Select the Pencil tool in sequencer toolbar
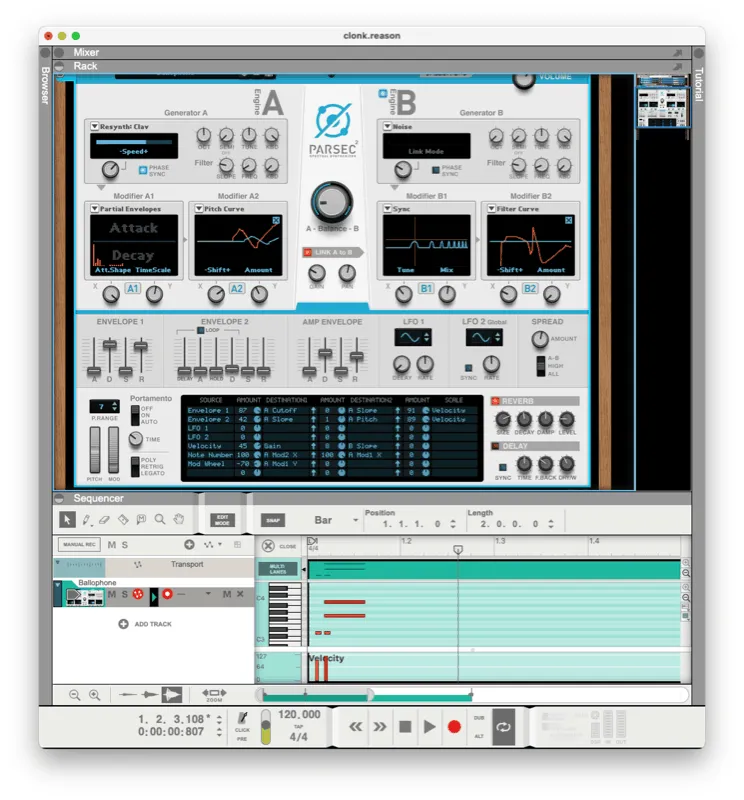The height and width of the screenshot is (800, 744). coord(86,519)
